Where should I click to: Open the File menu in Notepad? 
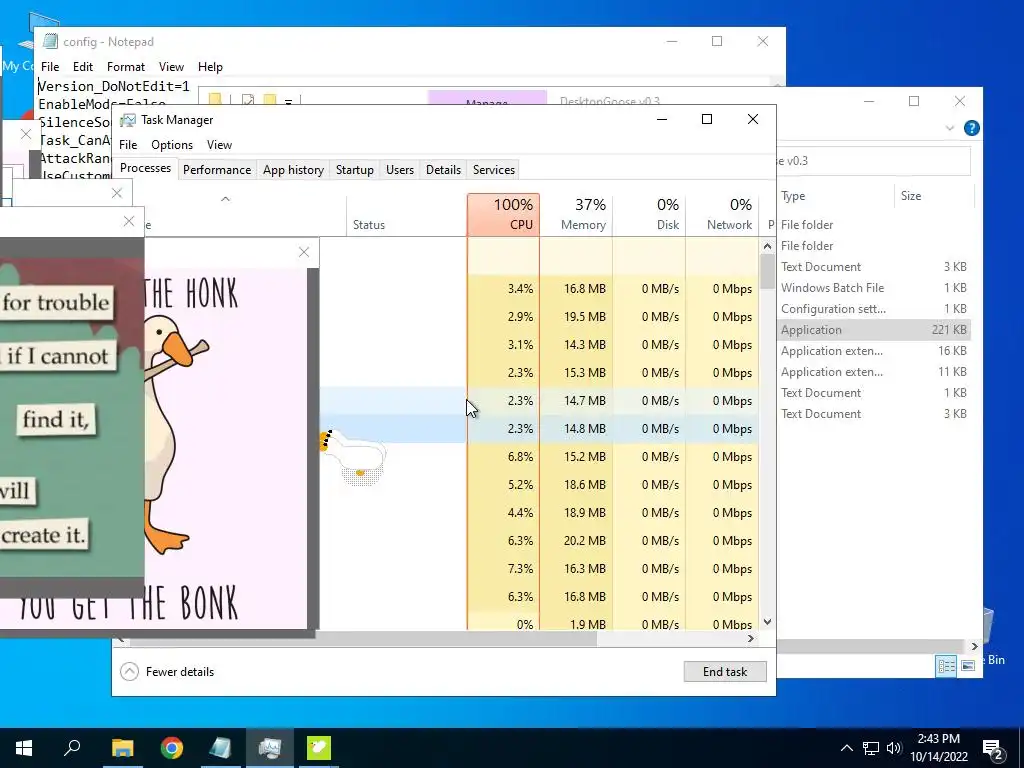click(x=50, y=67)
